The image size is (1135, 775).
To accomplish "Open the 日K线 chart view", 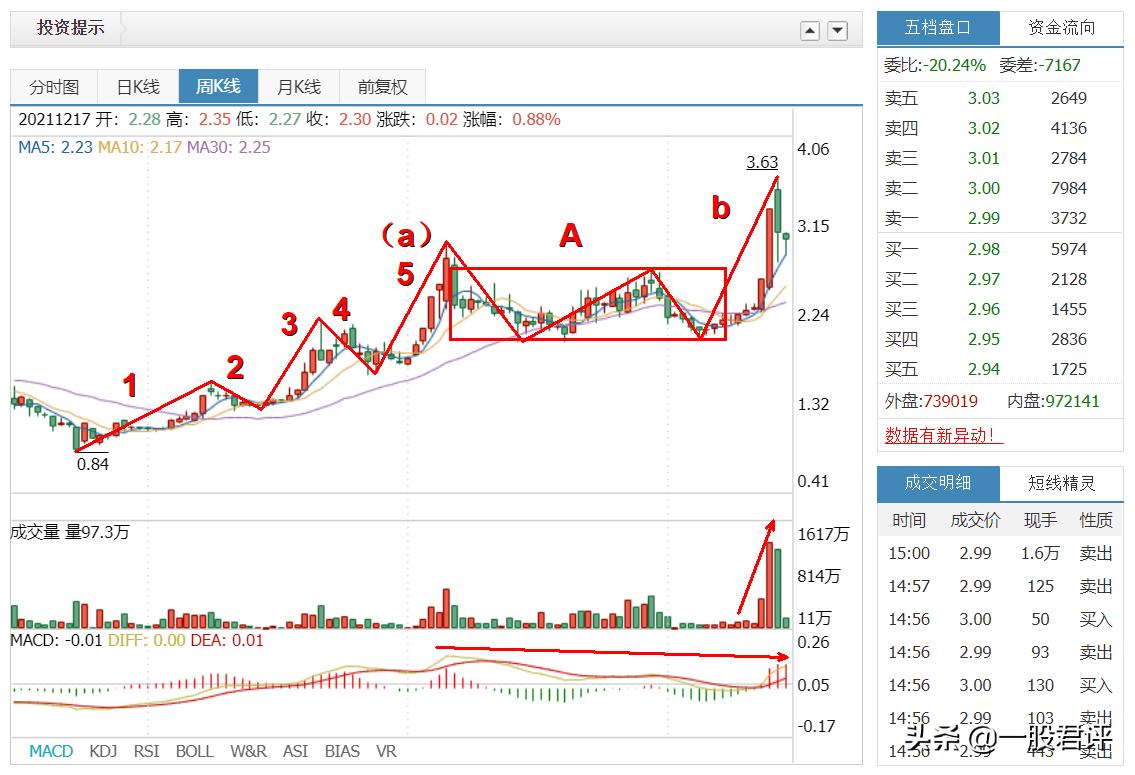I will 136,86.
